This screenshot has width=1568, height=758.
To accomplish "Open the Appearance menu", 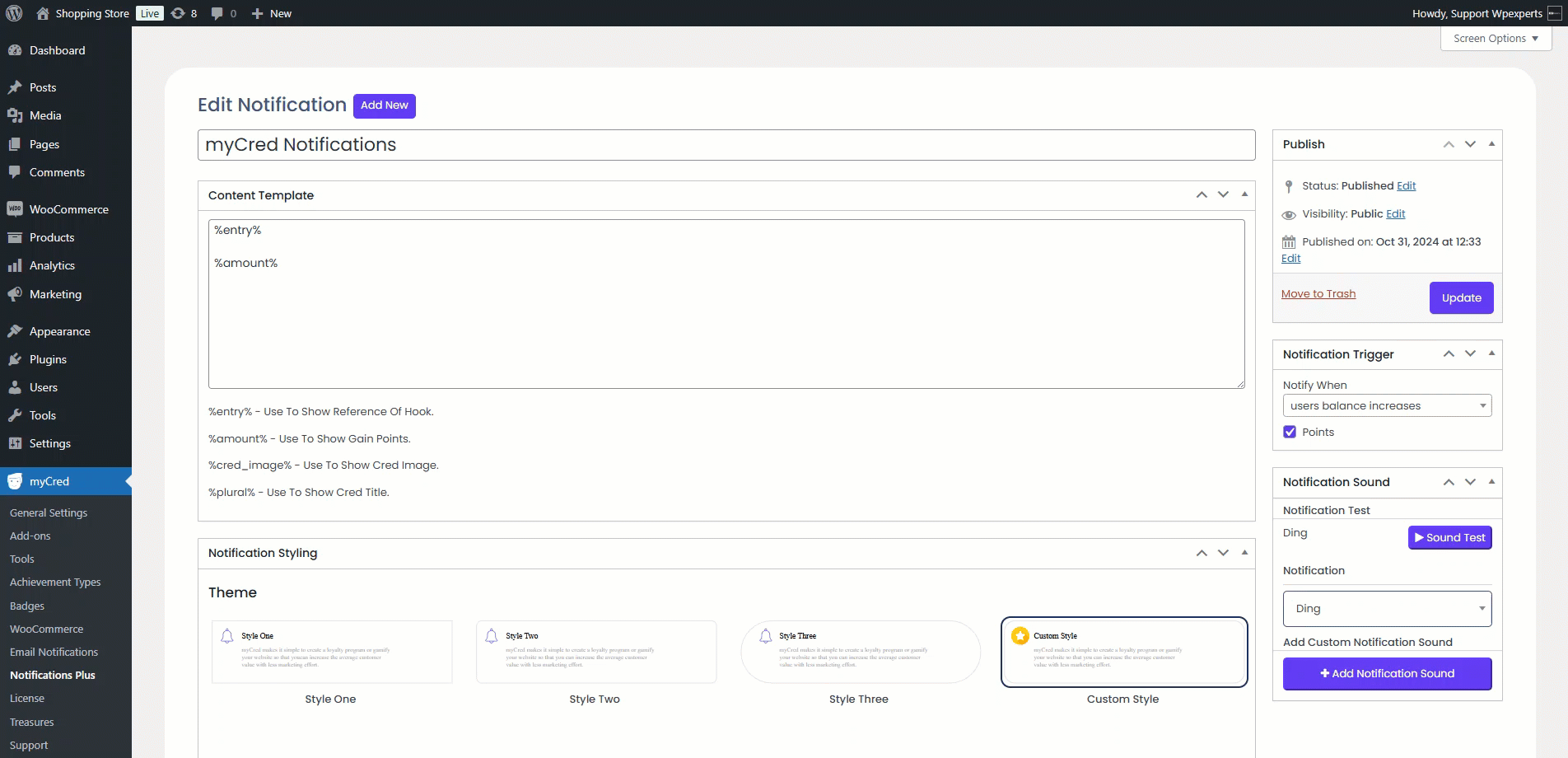I will point(59,331).
